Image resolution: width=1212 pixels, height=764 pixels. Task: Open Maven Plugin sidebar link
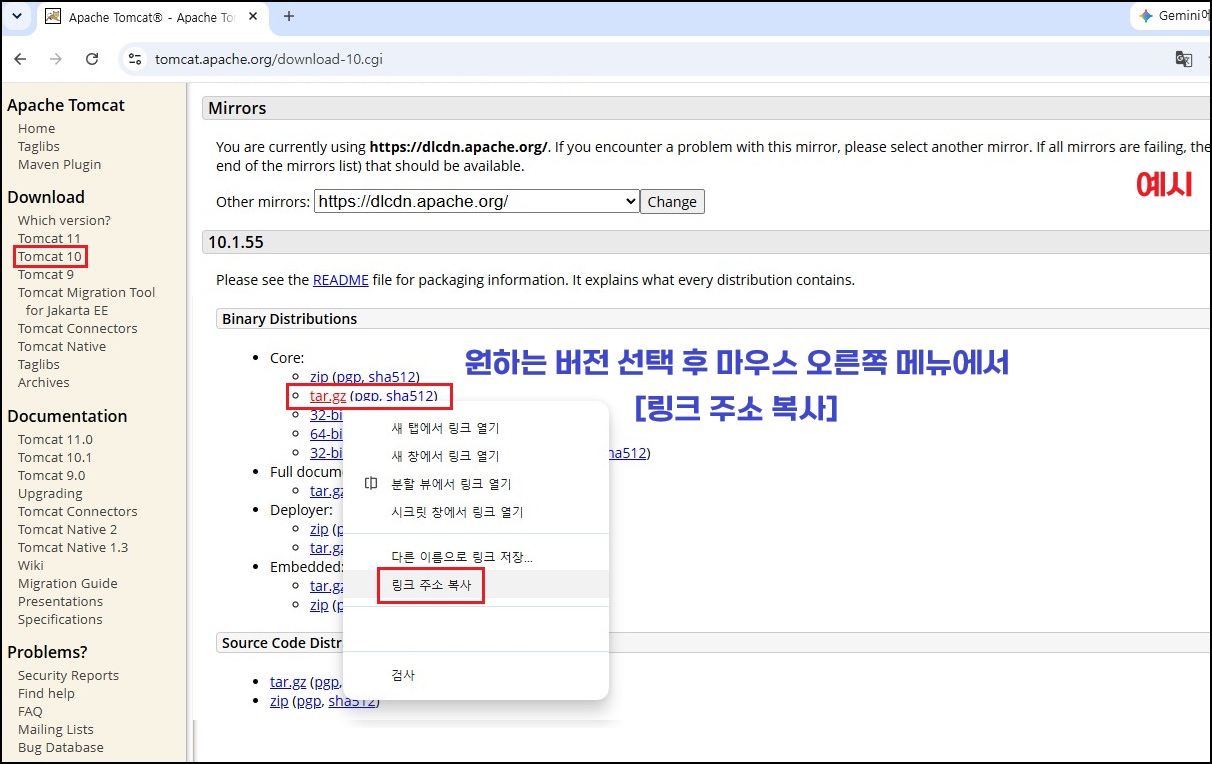(59, 164)
